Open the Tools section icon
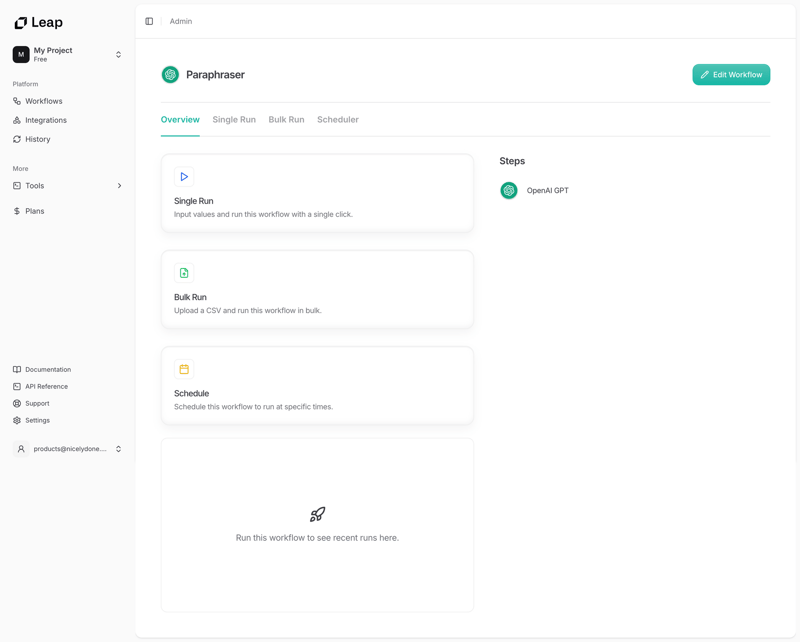The image size is (800, 642). coord(16,185)
